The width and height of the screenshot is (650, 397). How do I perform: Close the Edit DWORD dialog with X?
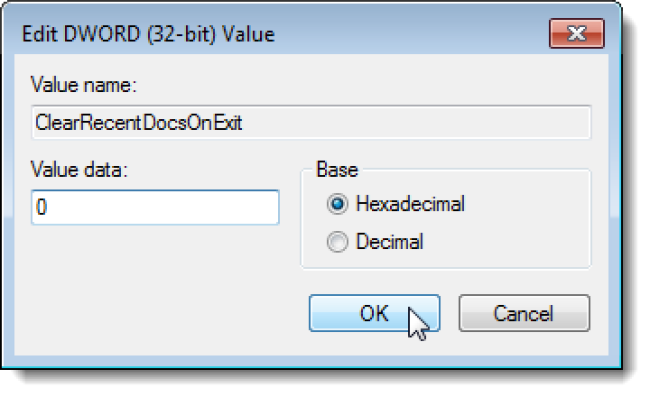[x=577, y=34]
